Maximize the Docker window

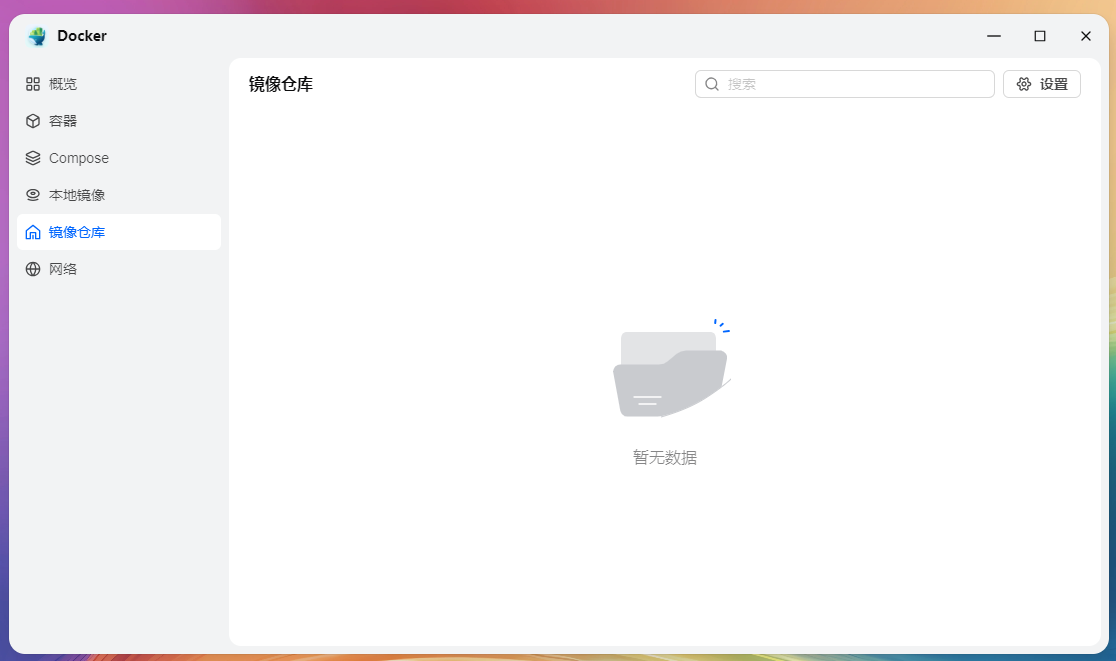click(1040, 36)
